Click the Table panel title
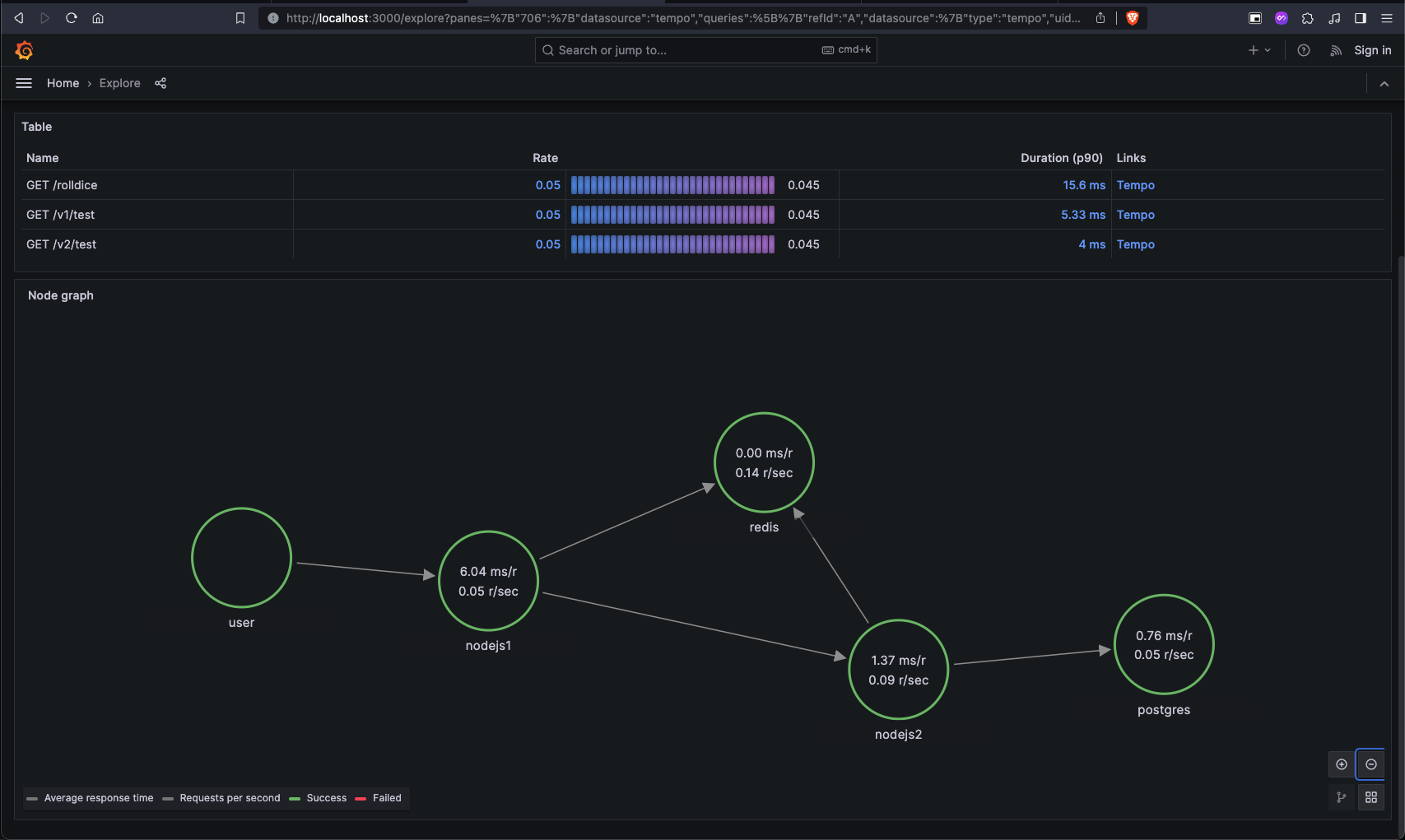The image size is (1405, 840). pos(36,127)
